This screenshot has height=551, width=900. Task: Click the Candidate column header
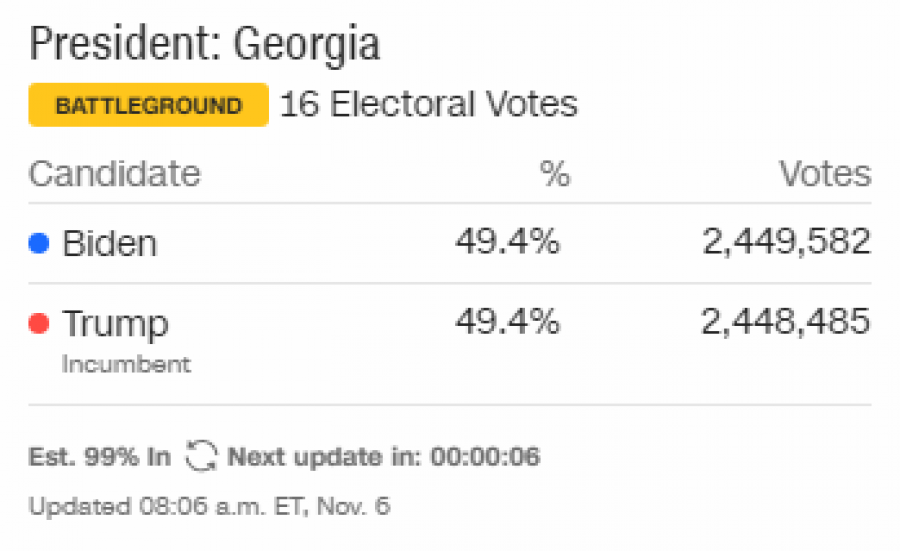115,173
